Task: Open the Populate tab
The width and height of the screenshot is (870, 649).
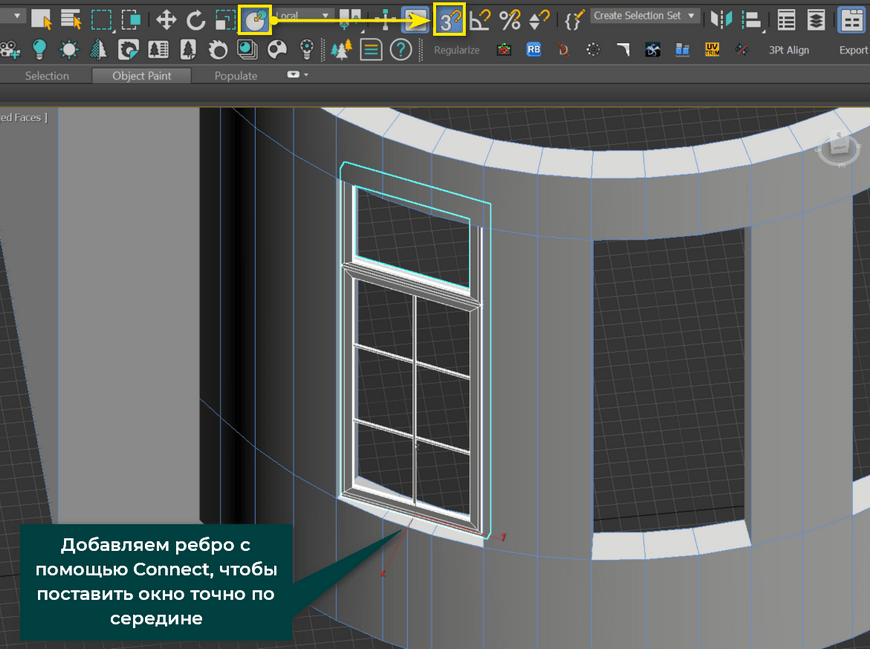Action: click(x=236, y=76)
